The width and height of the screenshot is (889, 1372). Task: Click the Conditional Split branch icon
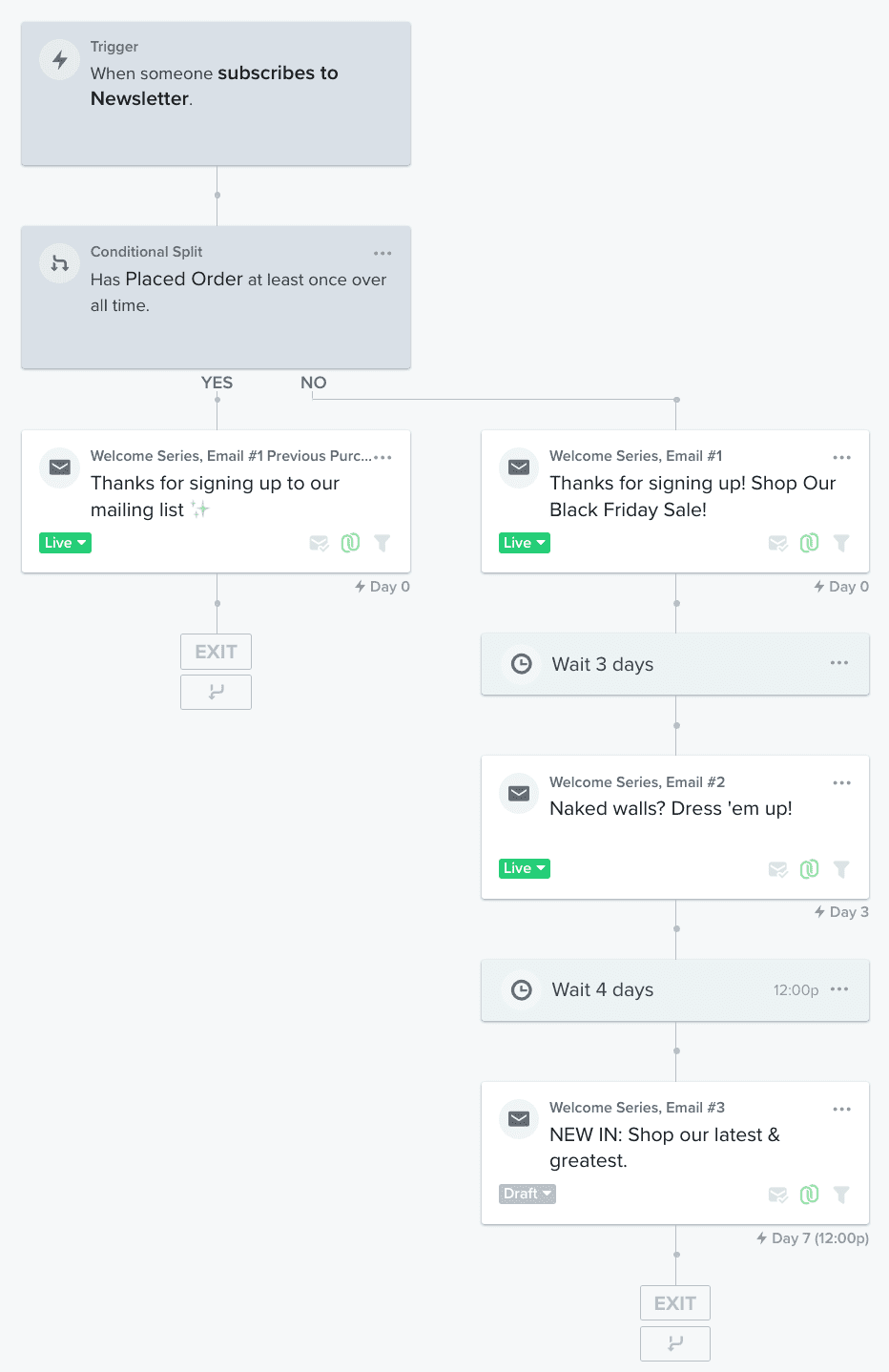59,263
